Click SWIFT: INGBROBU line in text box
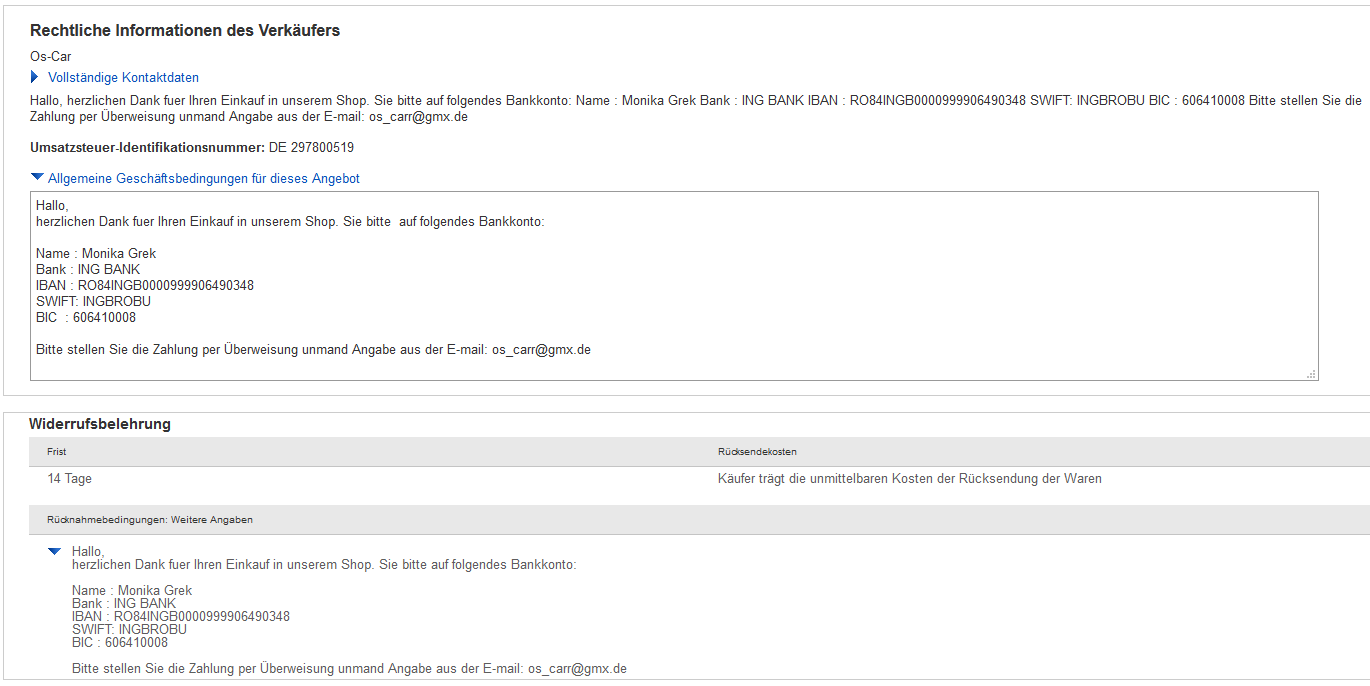The width and height of the screenshot is (1370, 686). (93, 301)
